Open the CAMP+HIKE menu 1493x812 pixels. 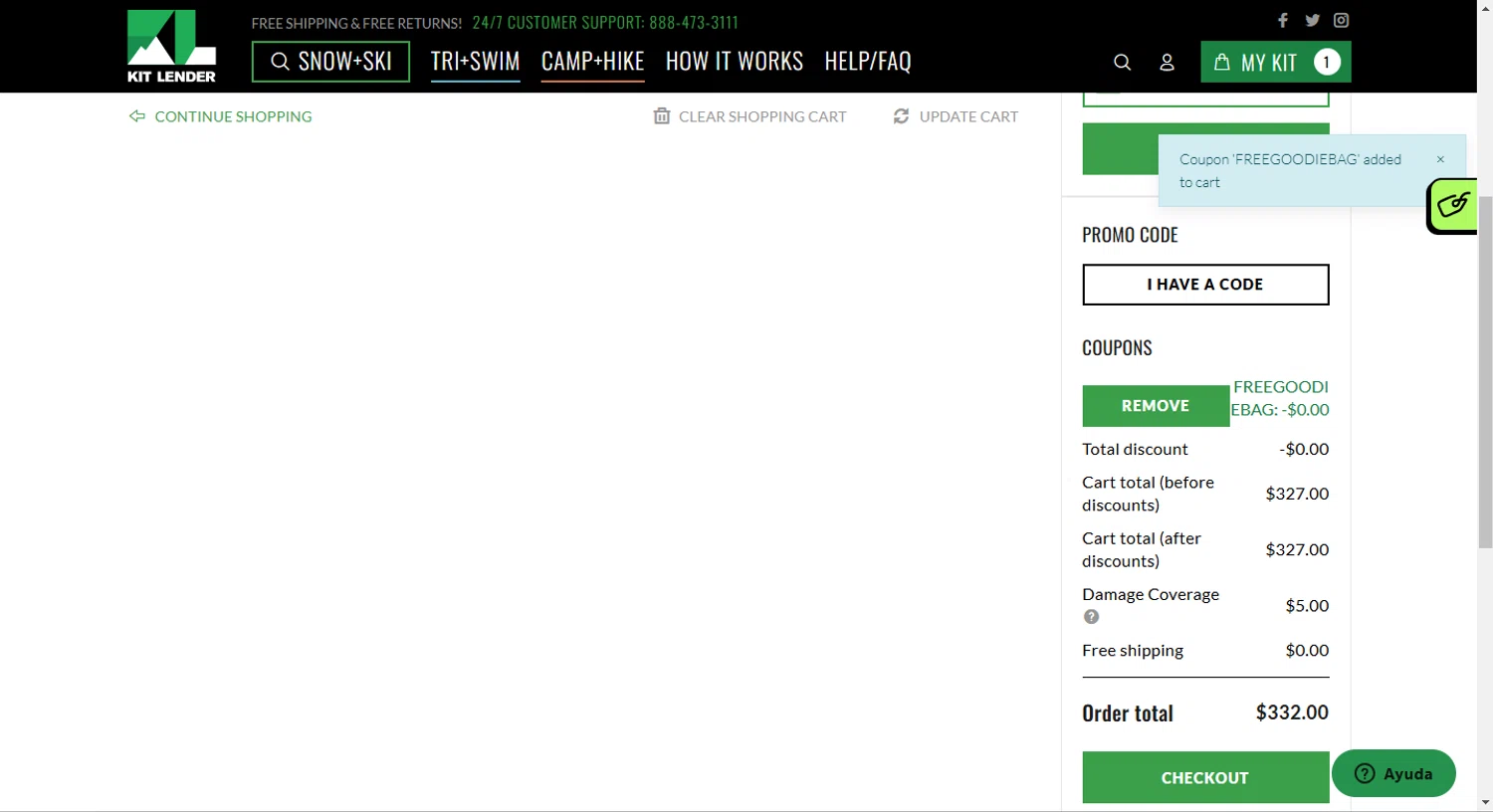(593, 62)
